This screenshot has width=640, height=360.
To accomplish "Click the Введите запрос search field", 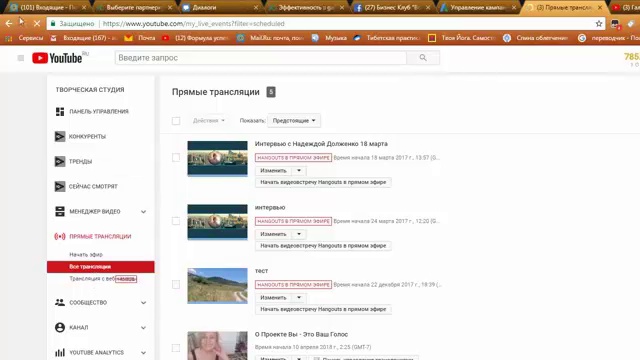I will coord(261,58).
